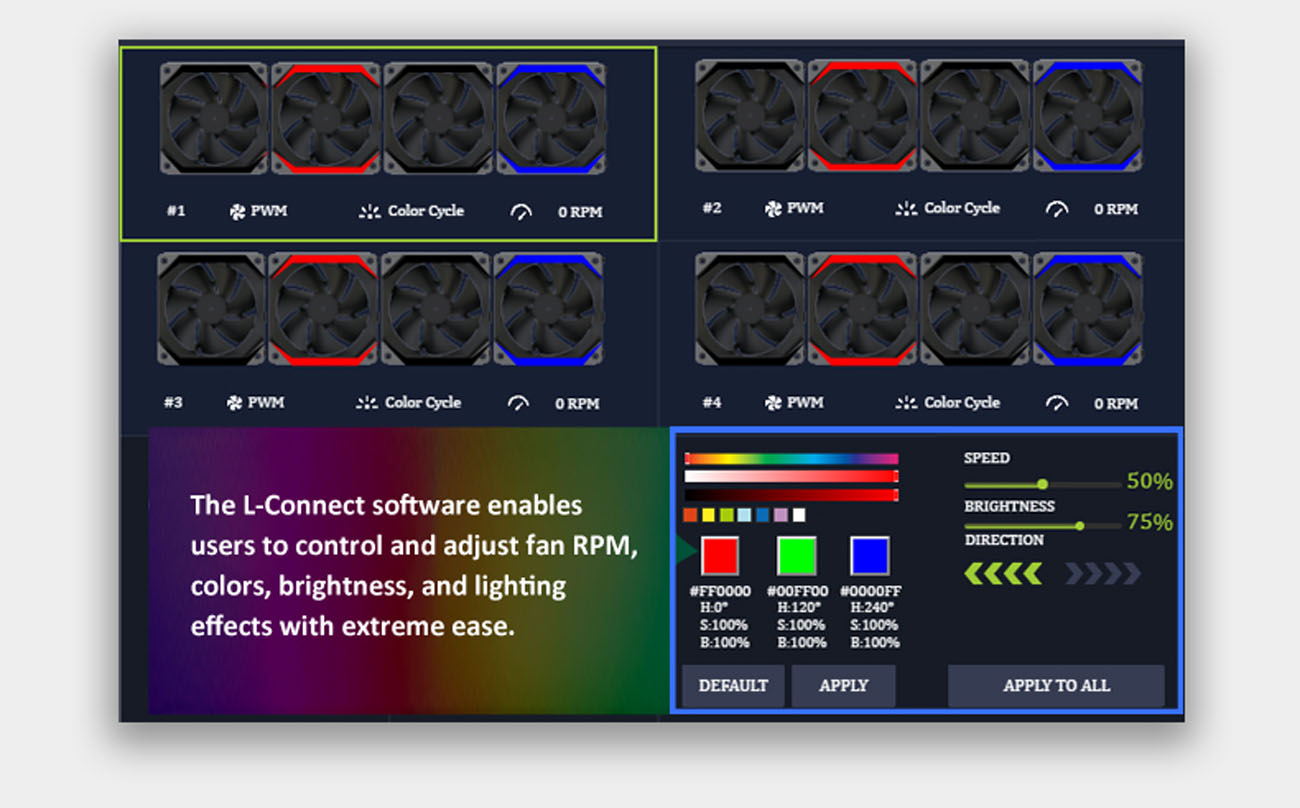Viewport: 1300px width, 808px height.
Task: Click the 0 RPM value in group #4
Action: pyautogui.click(x=1116, y=404)
